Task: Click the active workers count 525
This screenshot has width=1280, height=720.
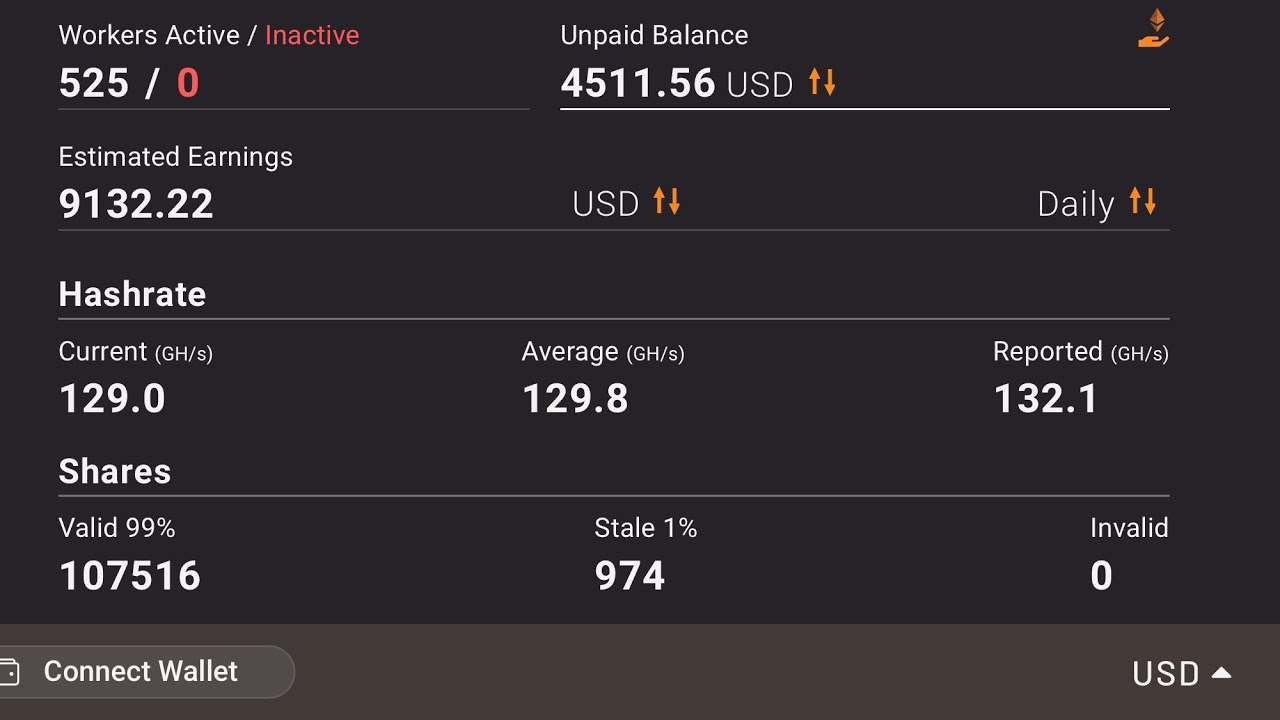Action: [x=94, y=83]
